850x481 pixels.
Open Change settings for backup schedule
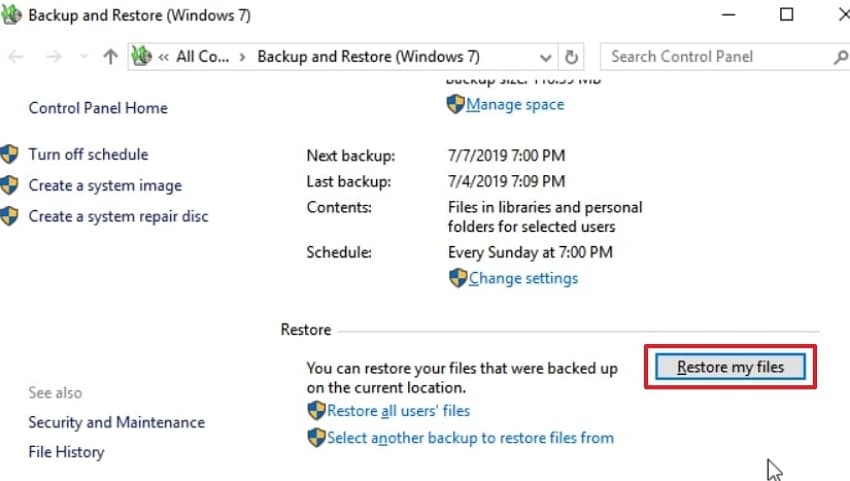click(523, 278)
